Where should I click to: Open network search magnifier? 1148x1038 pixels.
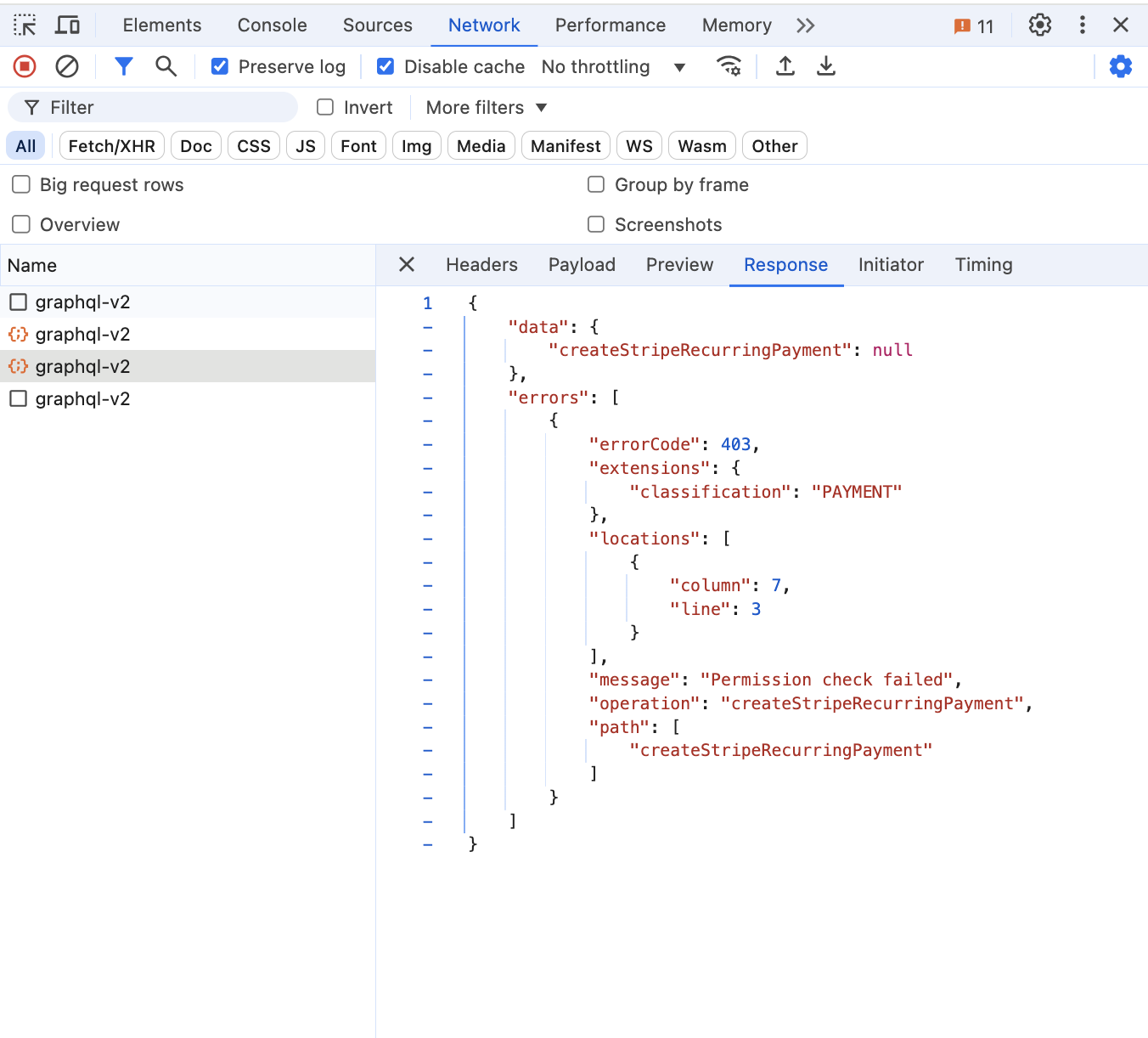[x=166, y=66]
